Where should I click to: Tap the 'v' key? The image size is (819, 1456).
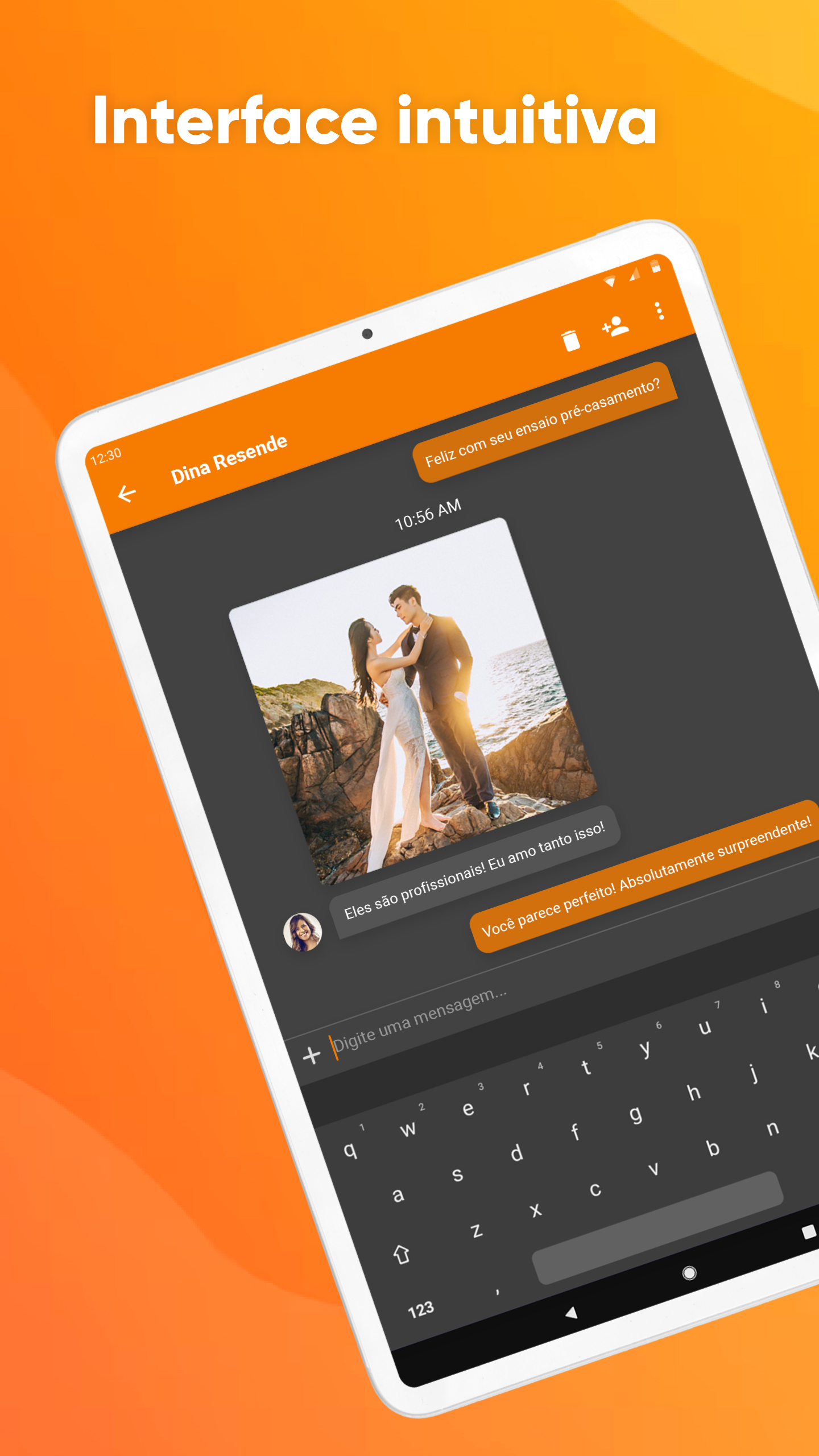(653, 1169)
